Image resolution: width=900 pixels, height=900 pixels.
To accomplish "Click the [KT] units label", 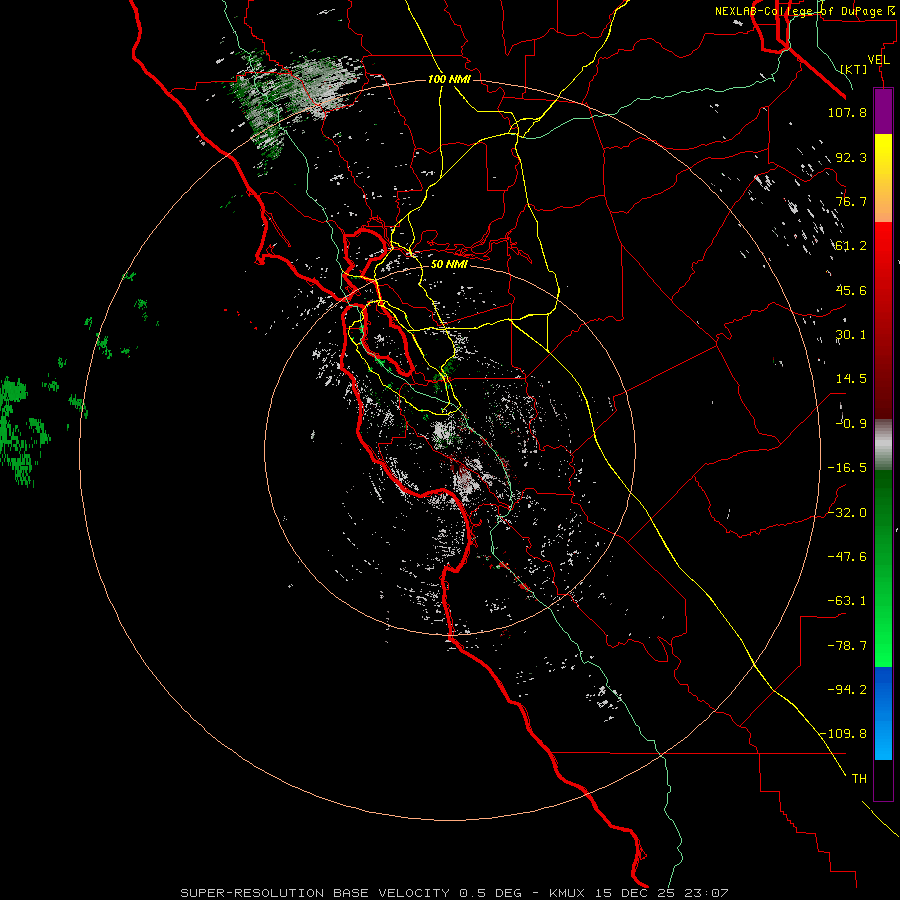I will click(854, 69).
